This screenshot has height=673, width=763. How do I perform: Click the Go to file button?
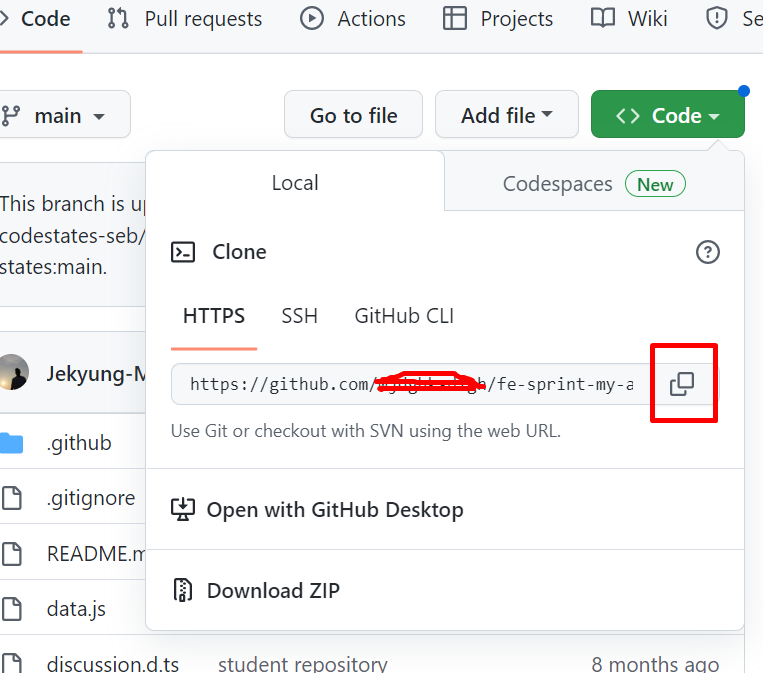(x=353, y=114)
